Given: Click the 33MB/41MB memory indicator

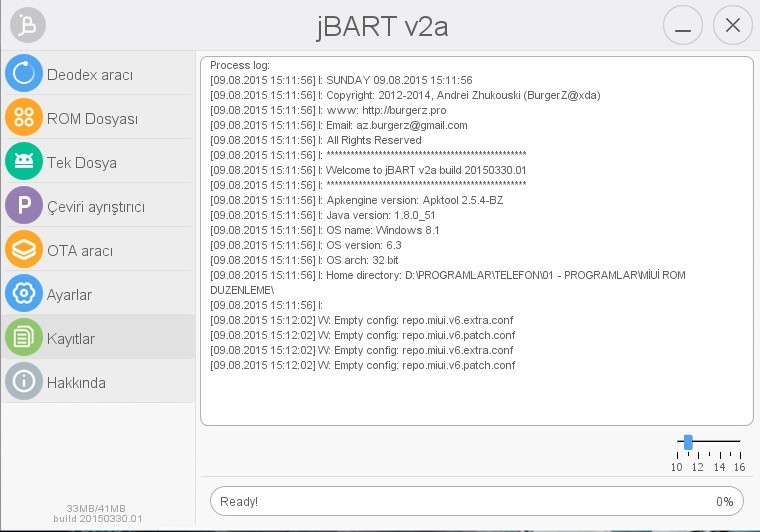Looking at the screenshot, I should click(x=96, y=508).
